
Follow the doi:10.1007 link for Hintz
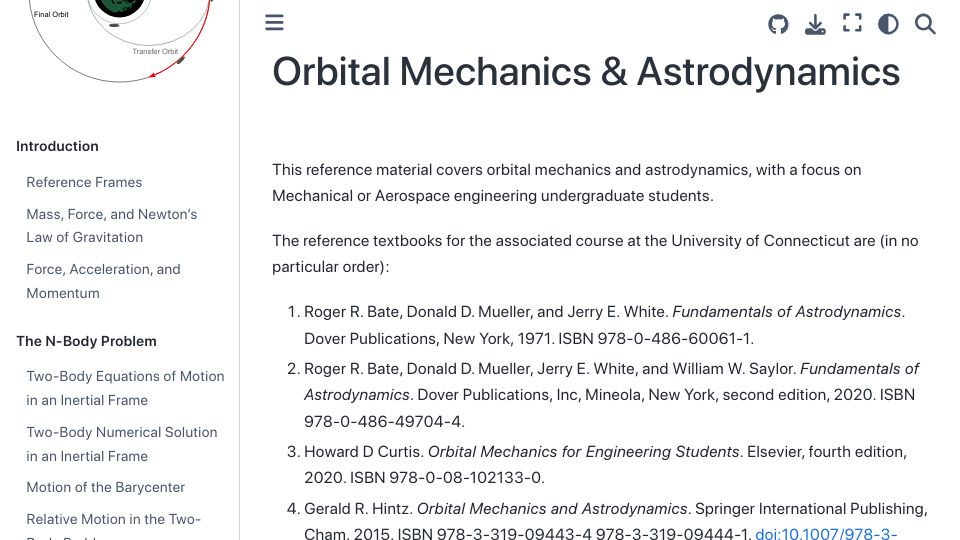tap(826, 533)
